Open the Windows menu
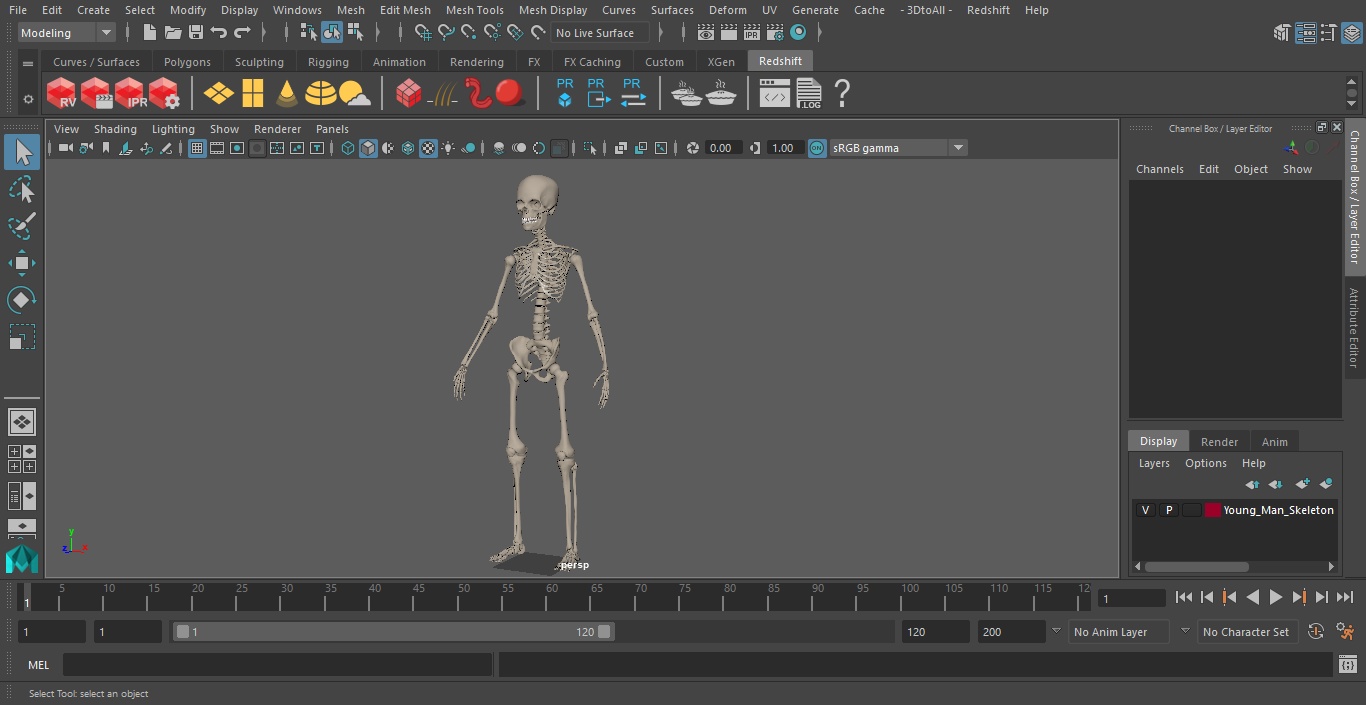Image resolution: width=1366 pixels, height=705 pixels. [x=297, y=10]
